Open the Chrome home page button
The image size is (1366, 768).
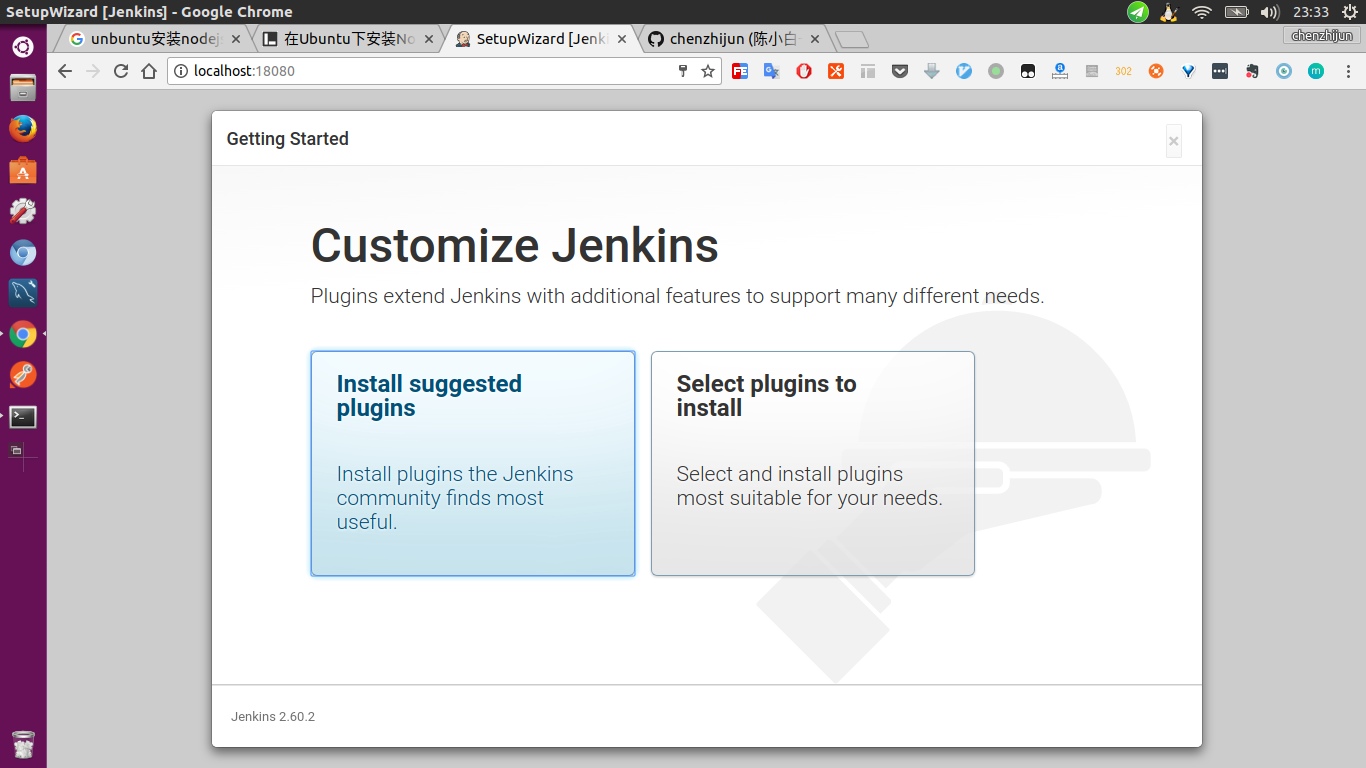coord(149,71)
